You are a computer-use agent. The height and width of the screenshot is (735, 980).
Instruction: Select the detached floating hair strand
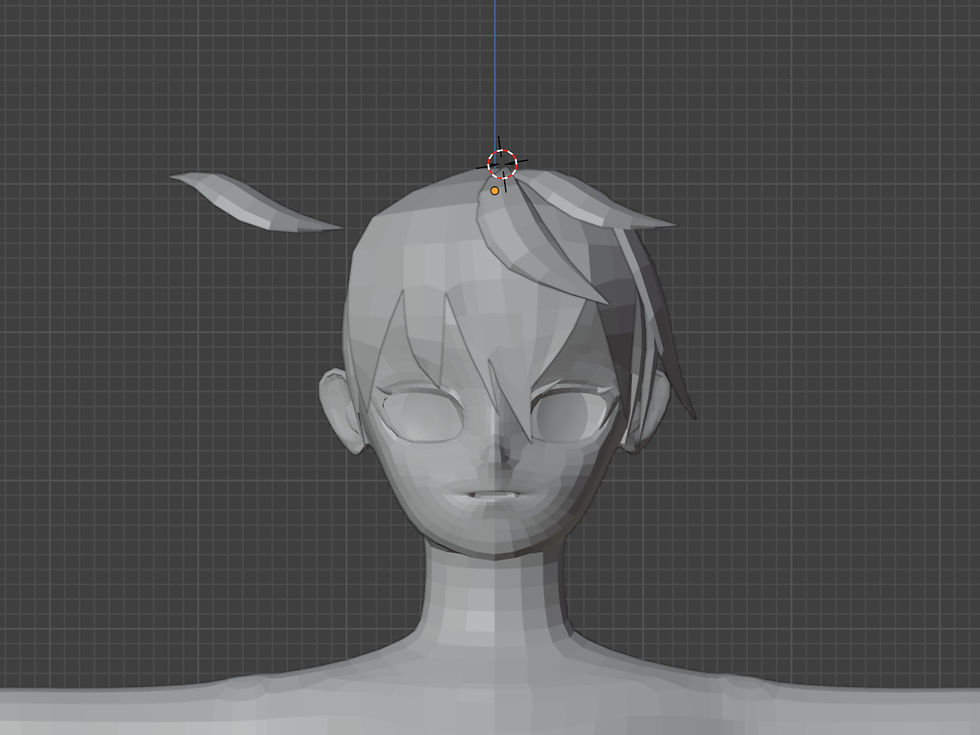[255, 202]
